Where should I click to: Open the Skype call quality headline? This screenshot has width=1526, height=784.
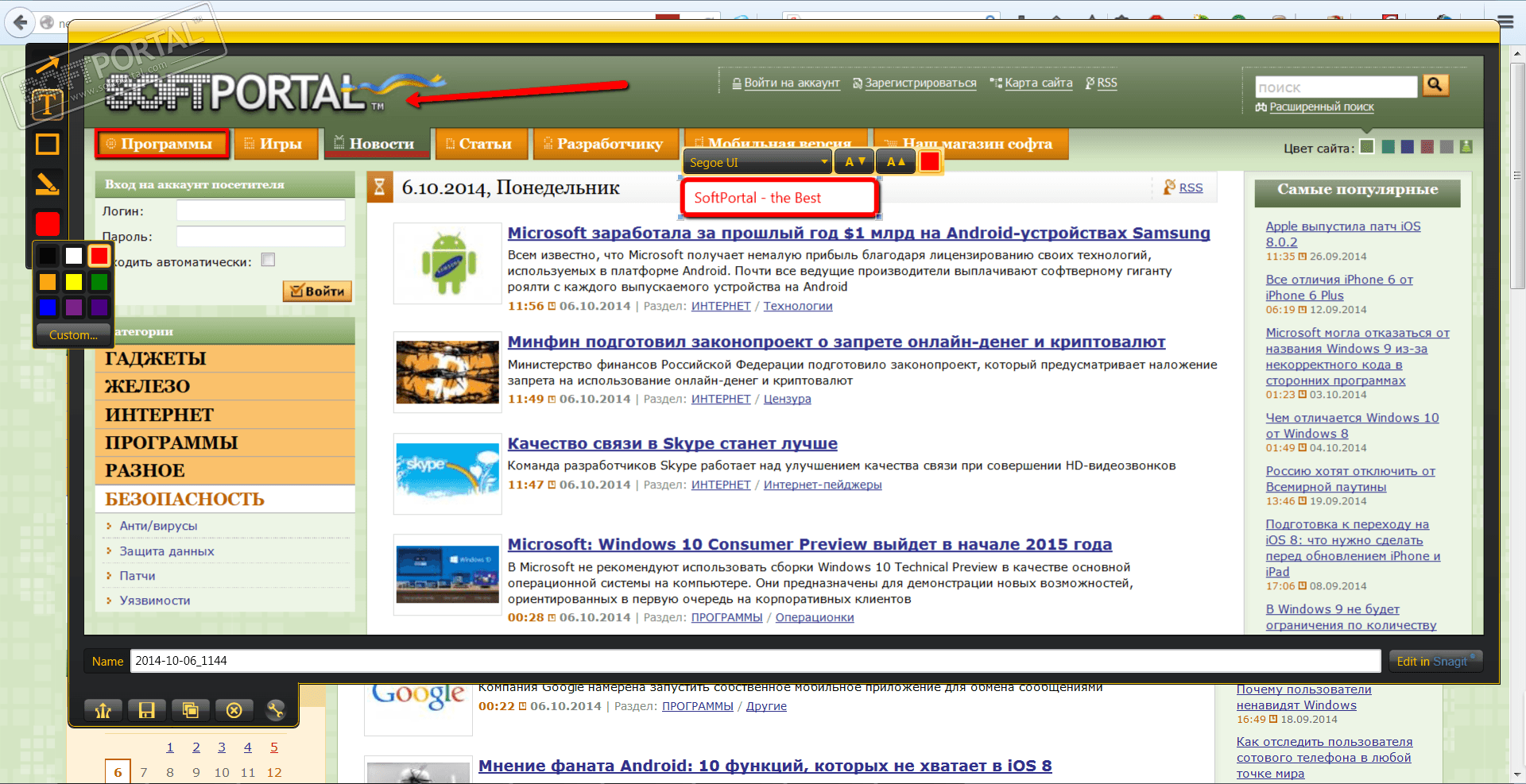coord(672,443)
